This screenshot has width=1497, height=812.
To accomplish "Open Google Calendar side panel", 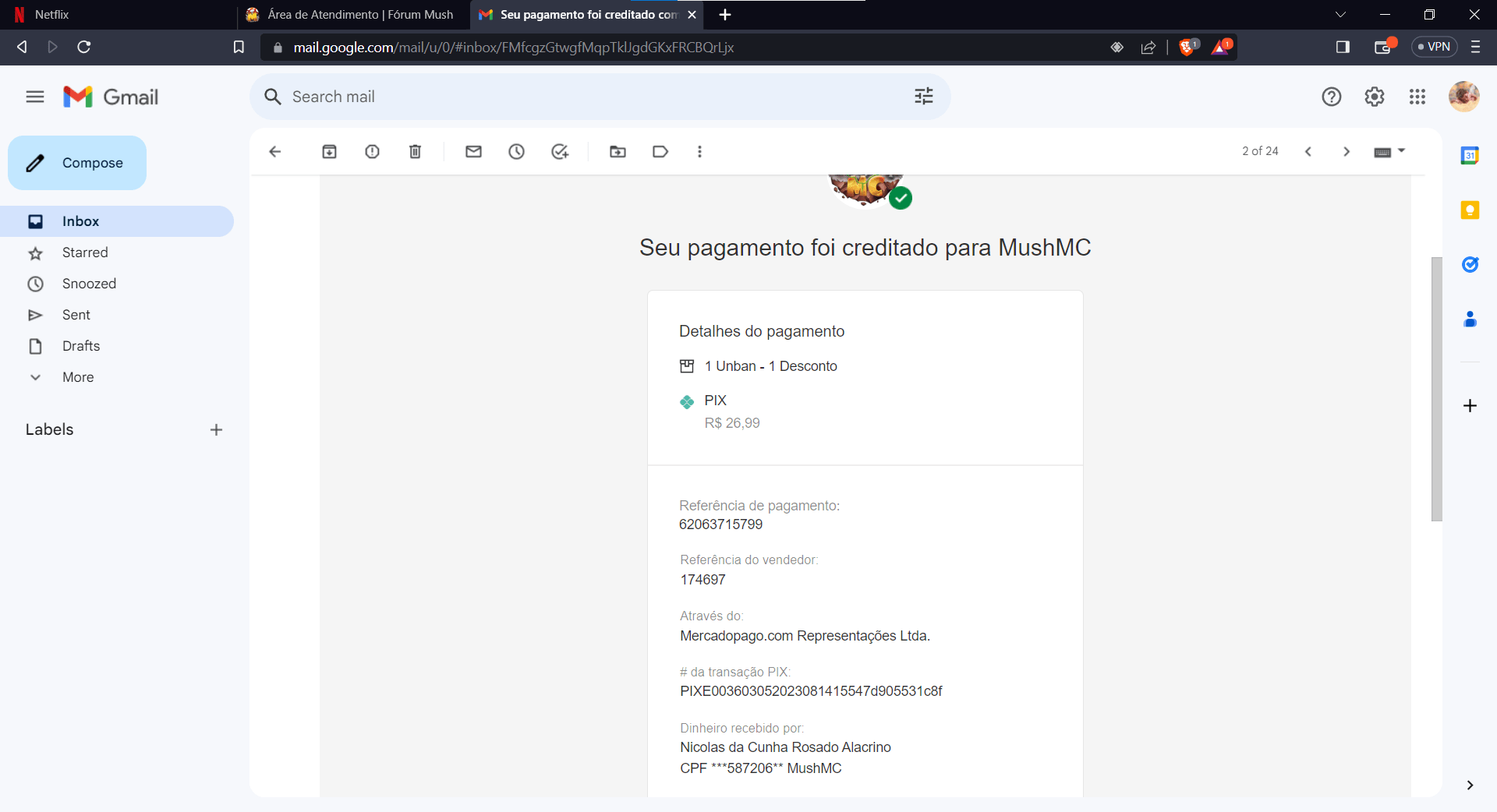I will (x=1470, y=155).
